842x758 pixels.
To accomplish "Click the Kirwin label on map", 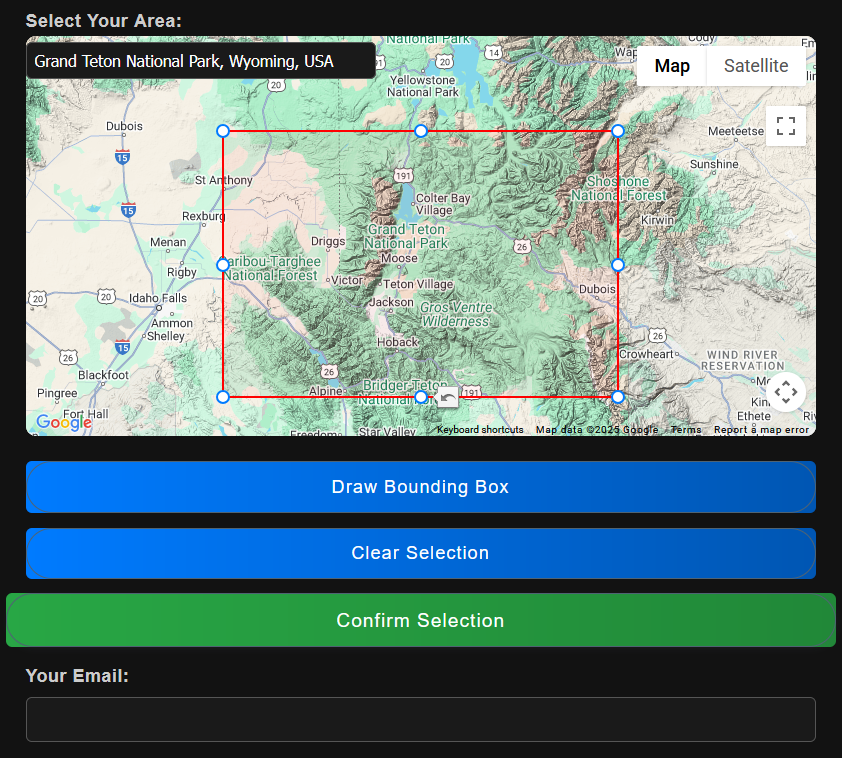I will (x=657, y=220).
